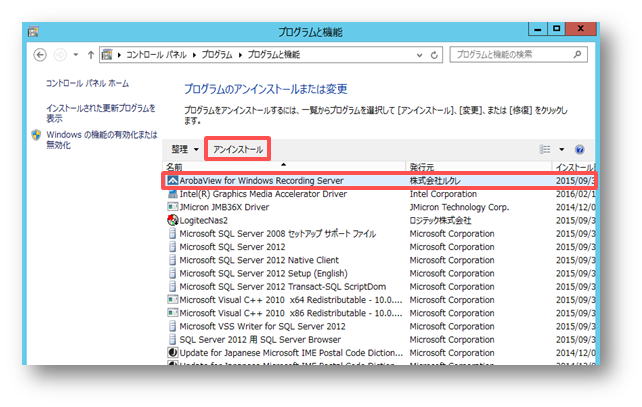Click the Visual C++ 2010 x64 icon

(172, 300)
